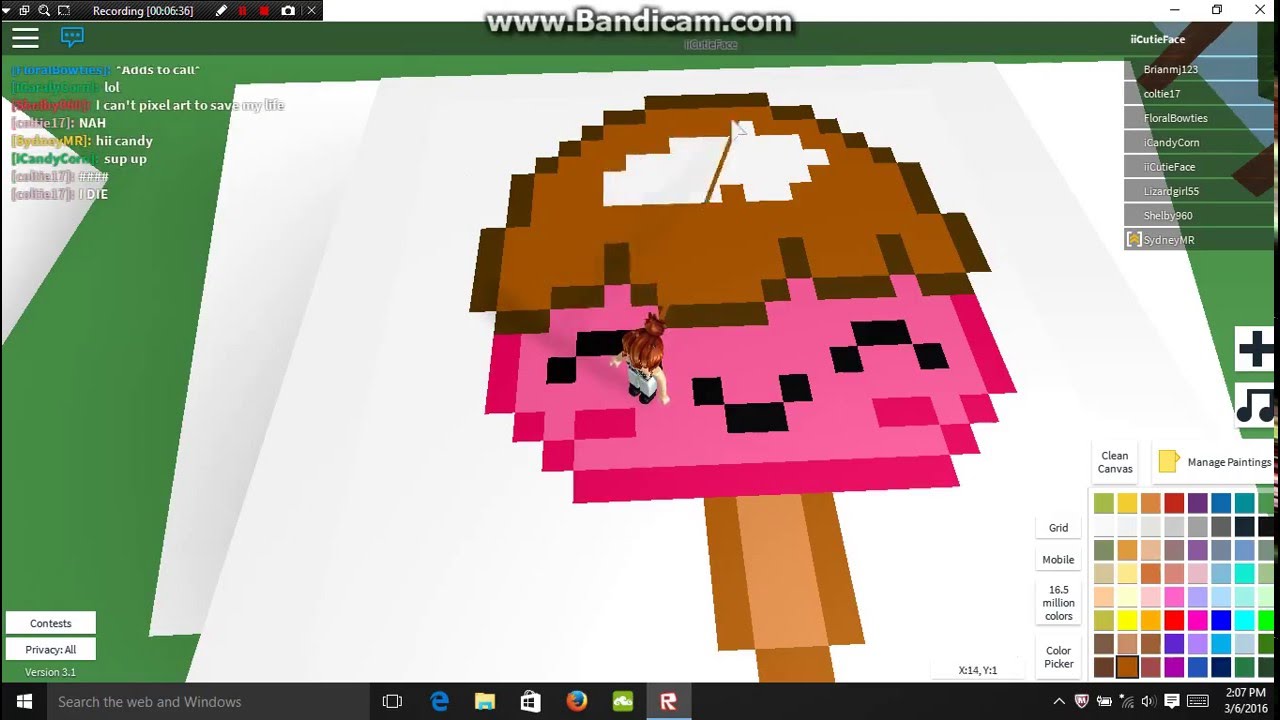Click the Privacy: All setting
The width and height of the screenshot is (1280, 720).
51,649
